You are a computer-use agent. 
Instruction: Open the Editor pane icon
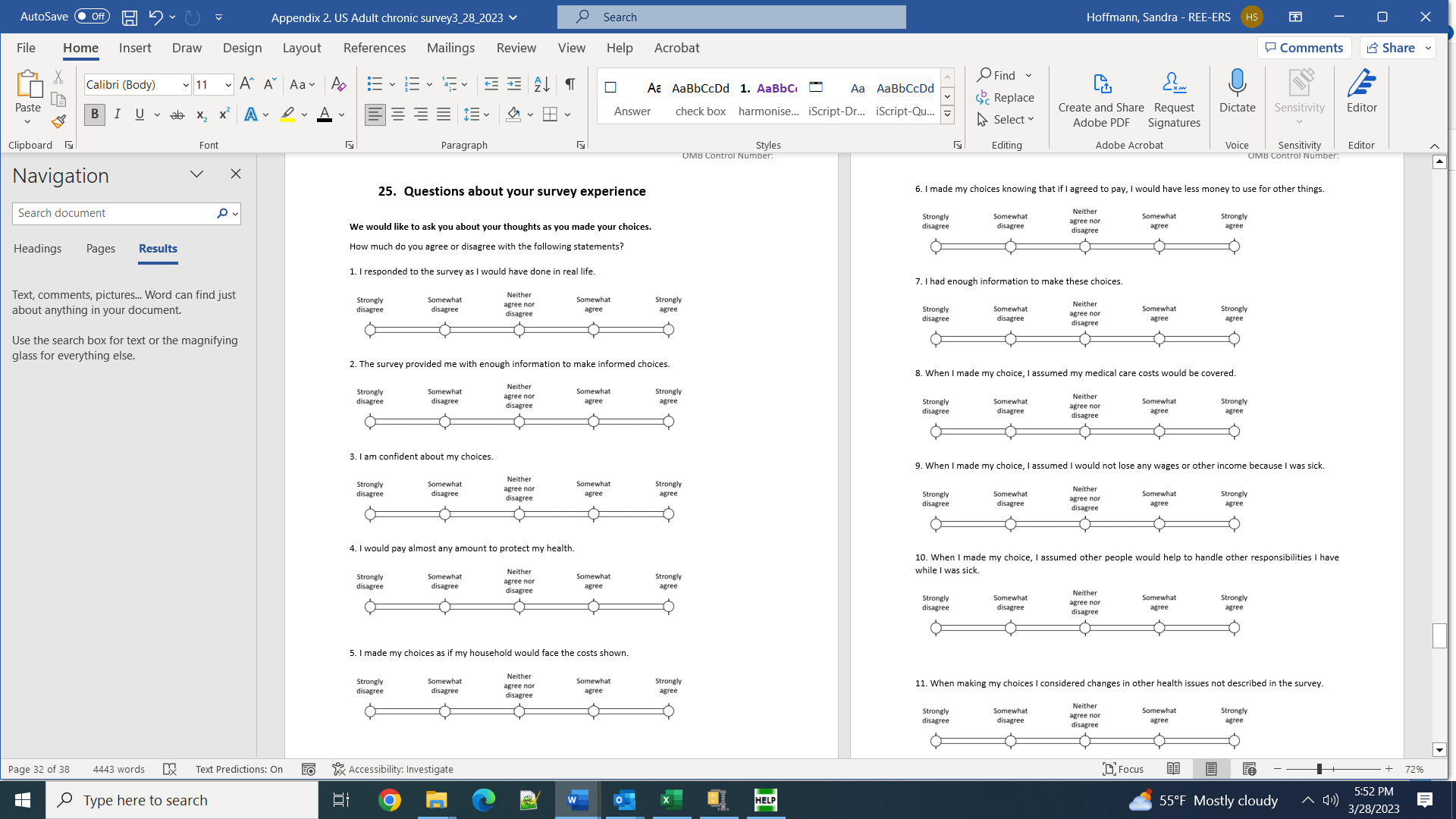pos(1361,83)
